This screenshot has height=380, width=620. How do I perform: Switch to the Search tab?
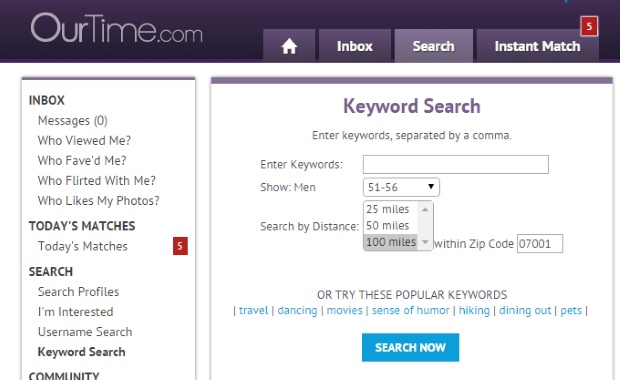[x=433, y=46]
